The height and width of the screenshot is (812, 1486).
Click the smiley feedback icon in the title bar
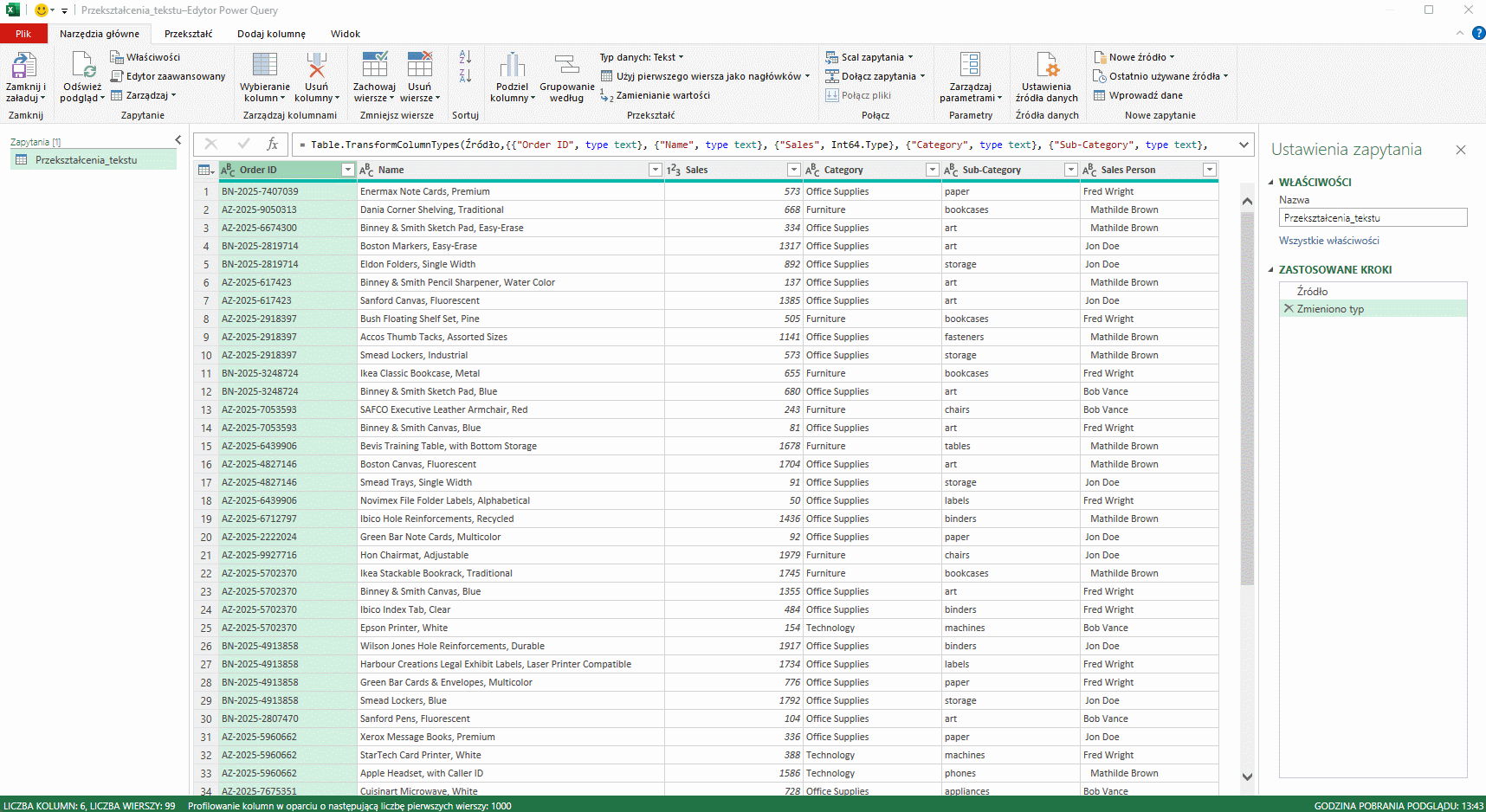[x=41, y=10]
